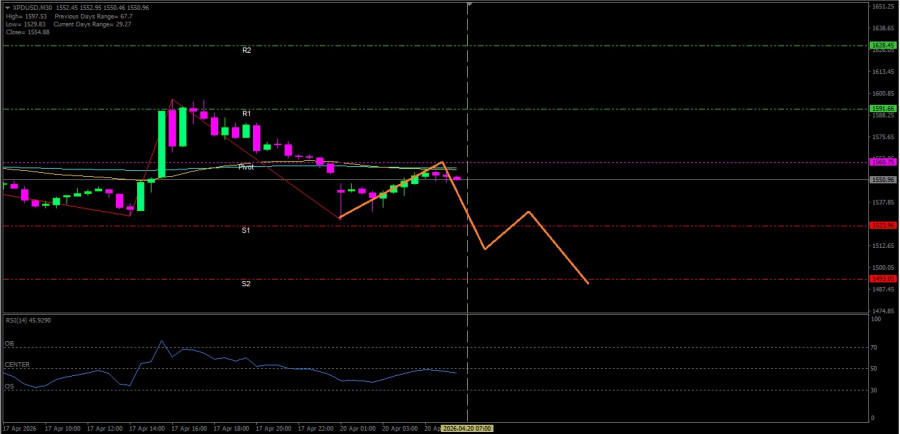This screenshot has height=434, width=900.
Task: Select the R2 resistance level label
Action: pyautogui.click(x=246, y=50)
